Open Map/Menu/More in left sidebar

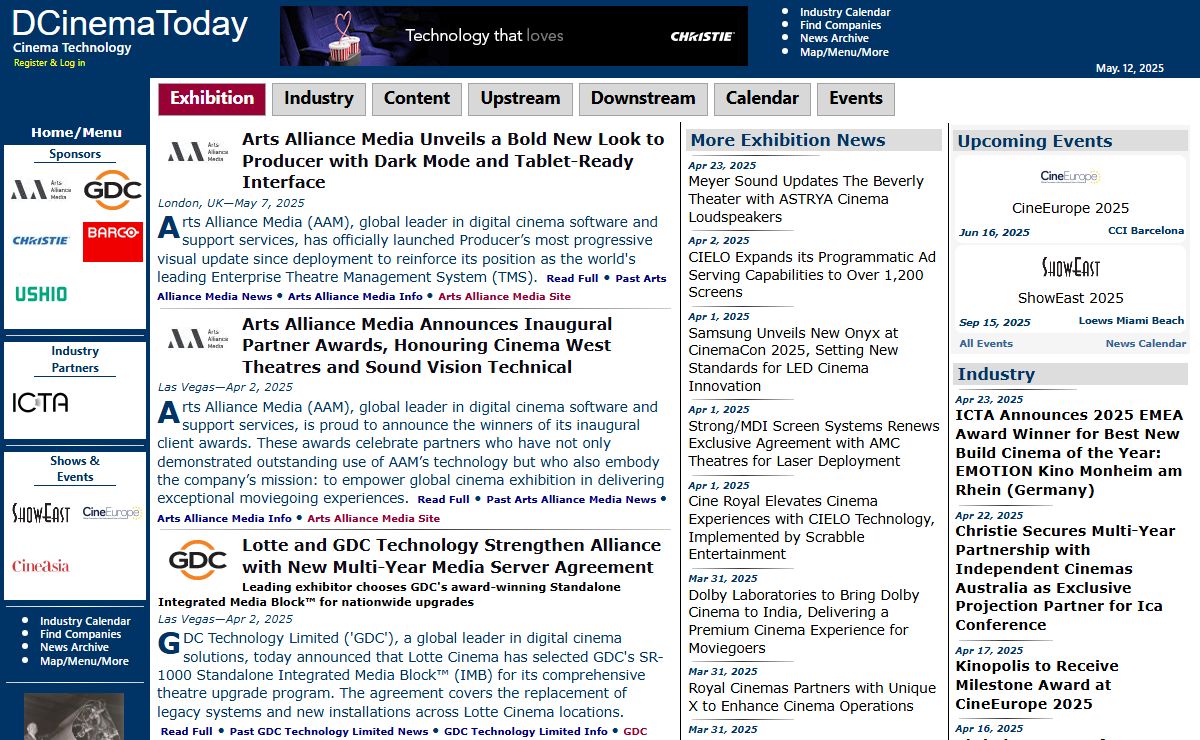tap(84, 661)
